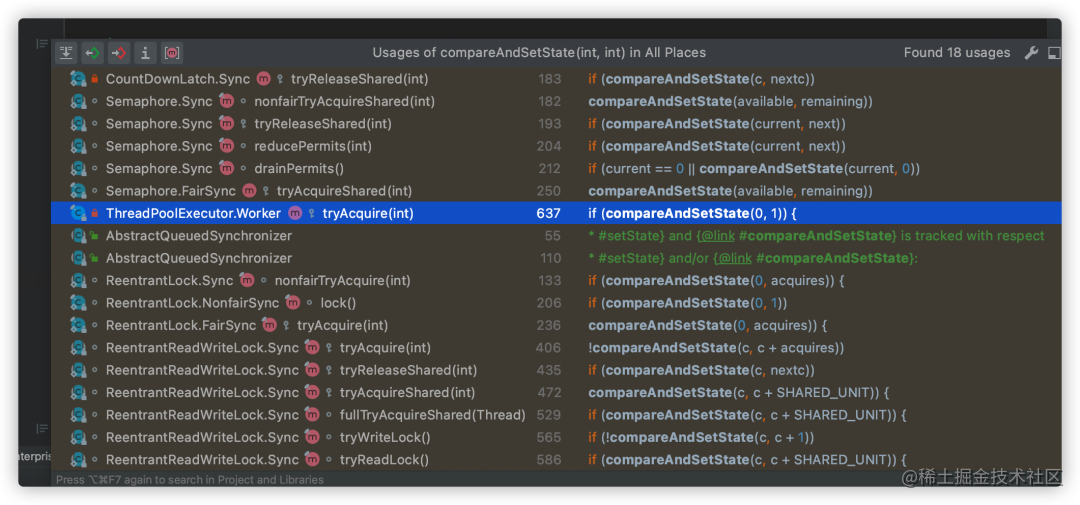Select Semaphore.Sync reducePermits(int) usage

[556, 146]
